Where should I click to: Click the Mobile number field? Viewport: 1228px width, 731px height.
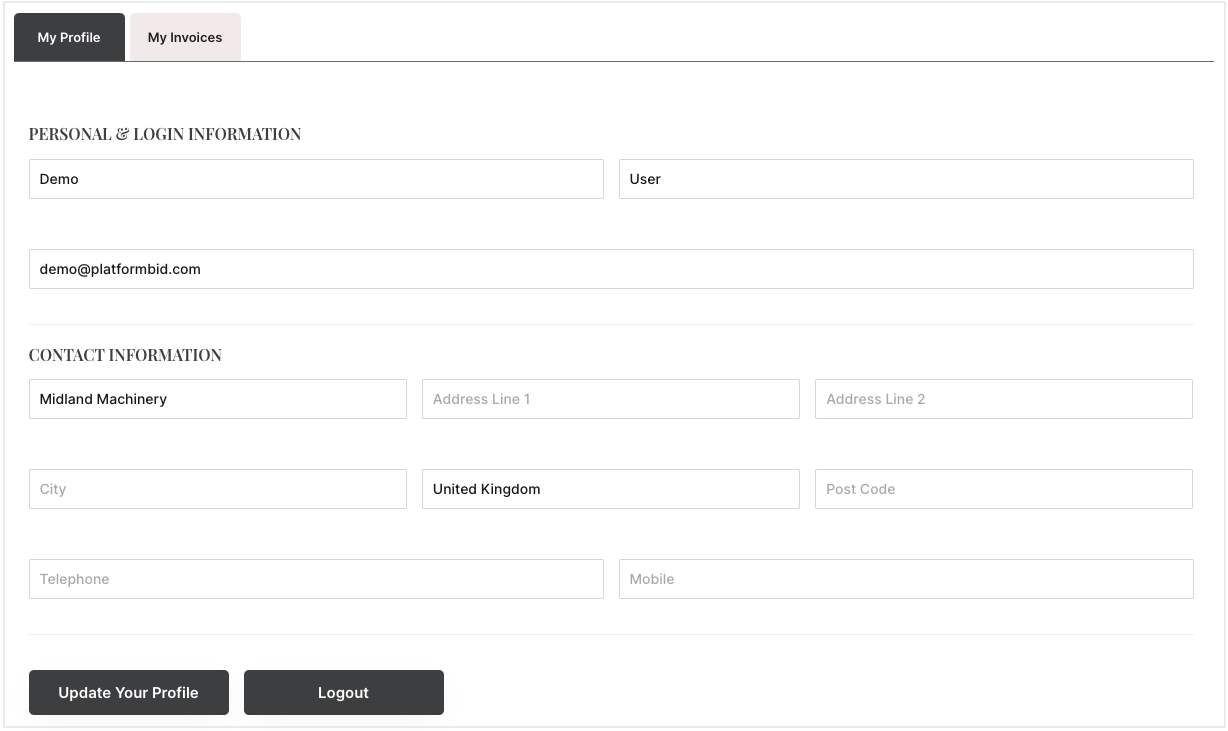click(x=905, y=579)
